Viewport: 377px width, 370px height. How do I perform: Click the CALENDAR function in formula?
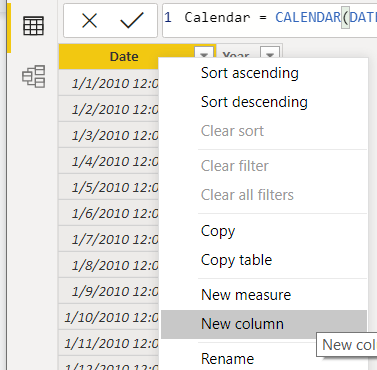pos(308,17)
